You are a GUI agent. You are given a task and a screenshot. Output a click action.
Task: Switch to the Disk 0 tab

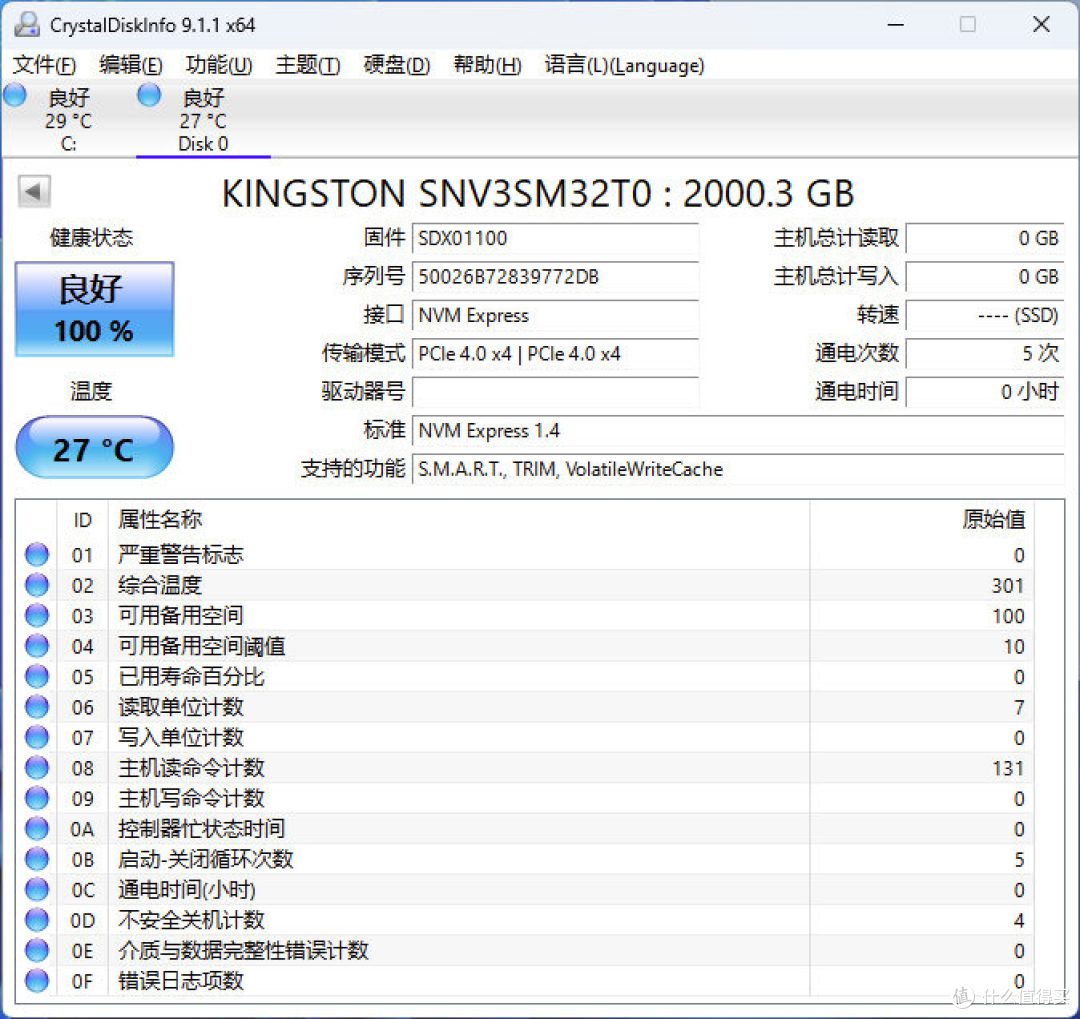[x=203, y=120]
